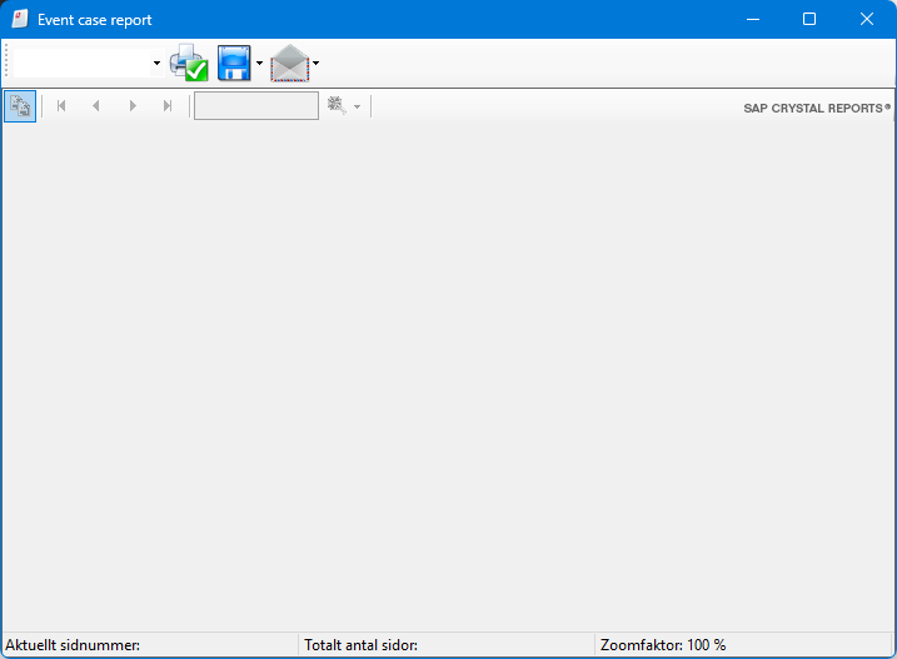Go to the next report page
This screenshot has height=659, width=897.
pyautogui.click(x=132, y=106)
